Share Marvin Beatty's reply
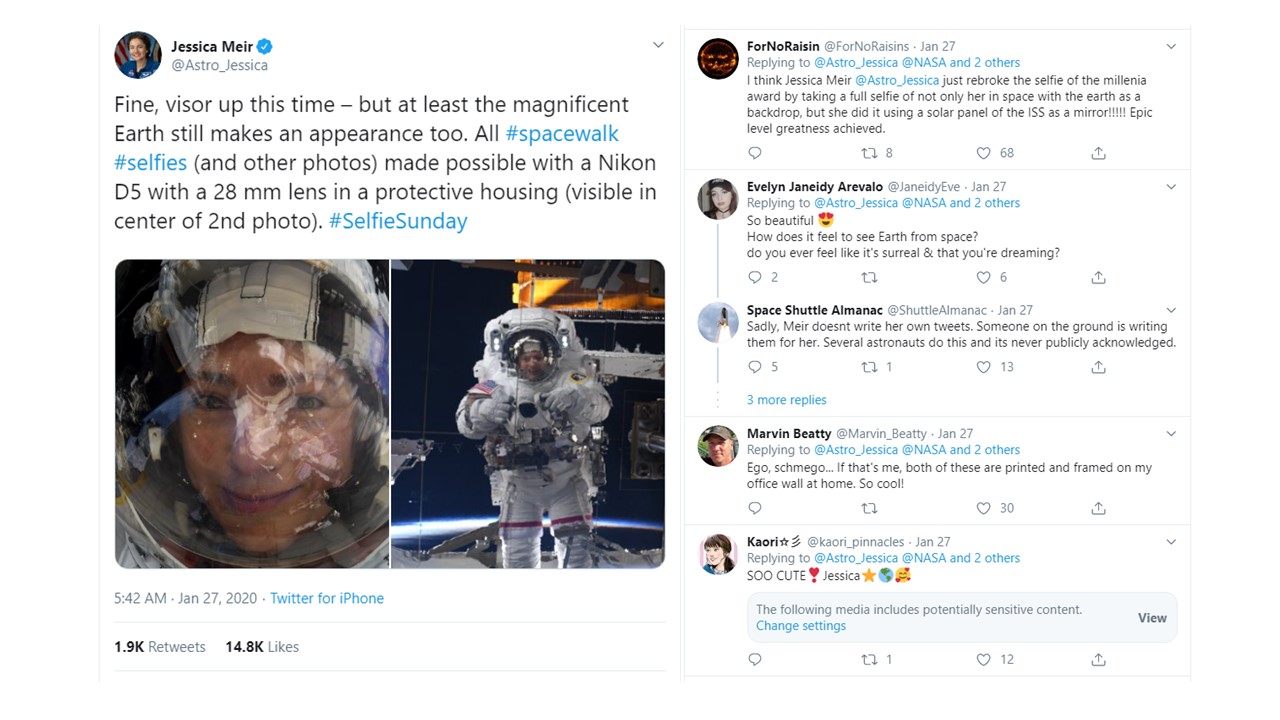This screenshot has width=1280, height=720. pyautogui.click(x=1098, y=508)
